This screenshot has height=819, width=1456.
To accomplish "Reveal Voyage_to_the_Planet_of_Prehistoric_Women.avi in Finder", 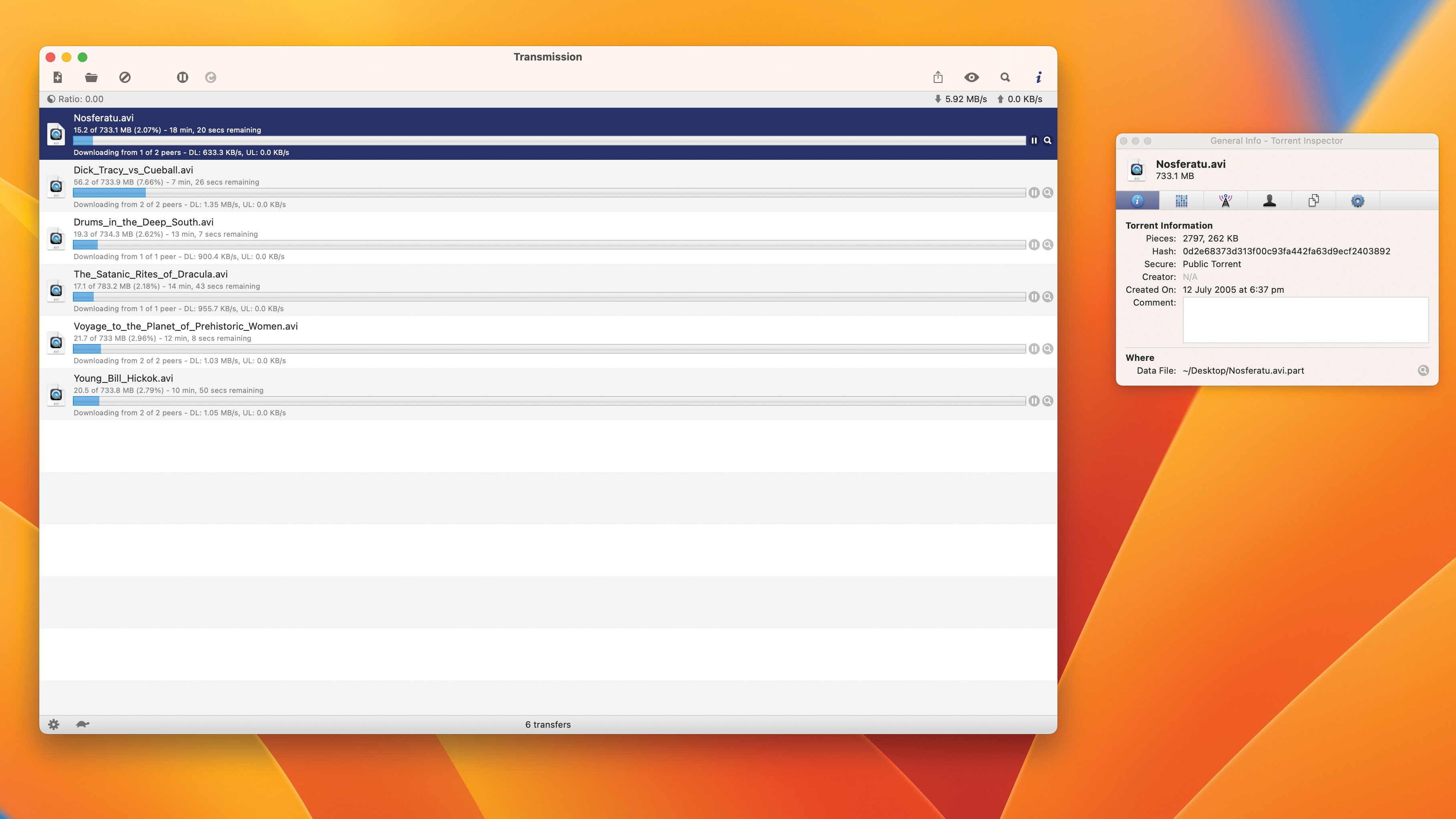I will coord(1047,349).
